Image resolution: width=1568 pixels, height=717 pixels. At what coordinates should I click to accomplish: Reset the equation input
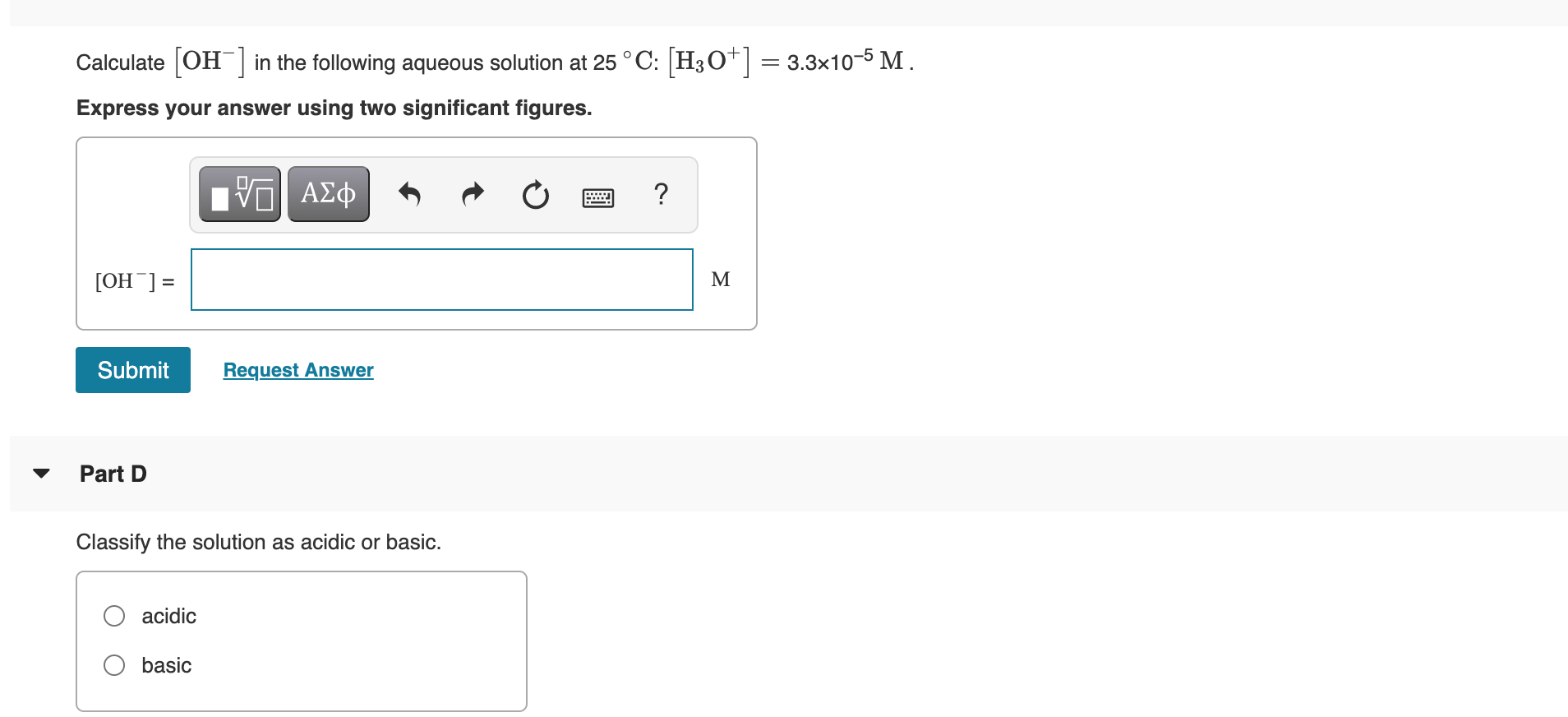tap(535, 194)
